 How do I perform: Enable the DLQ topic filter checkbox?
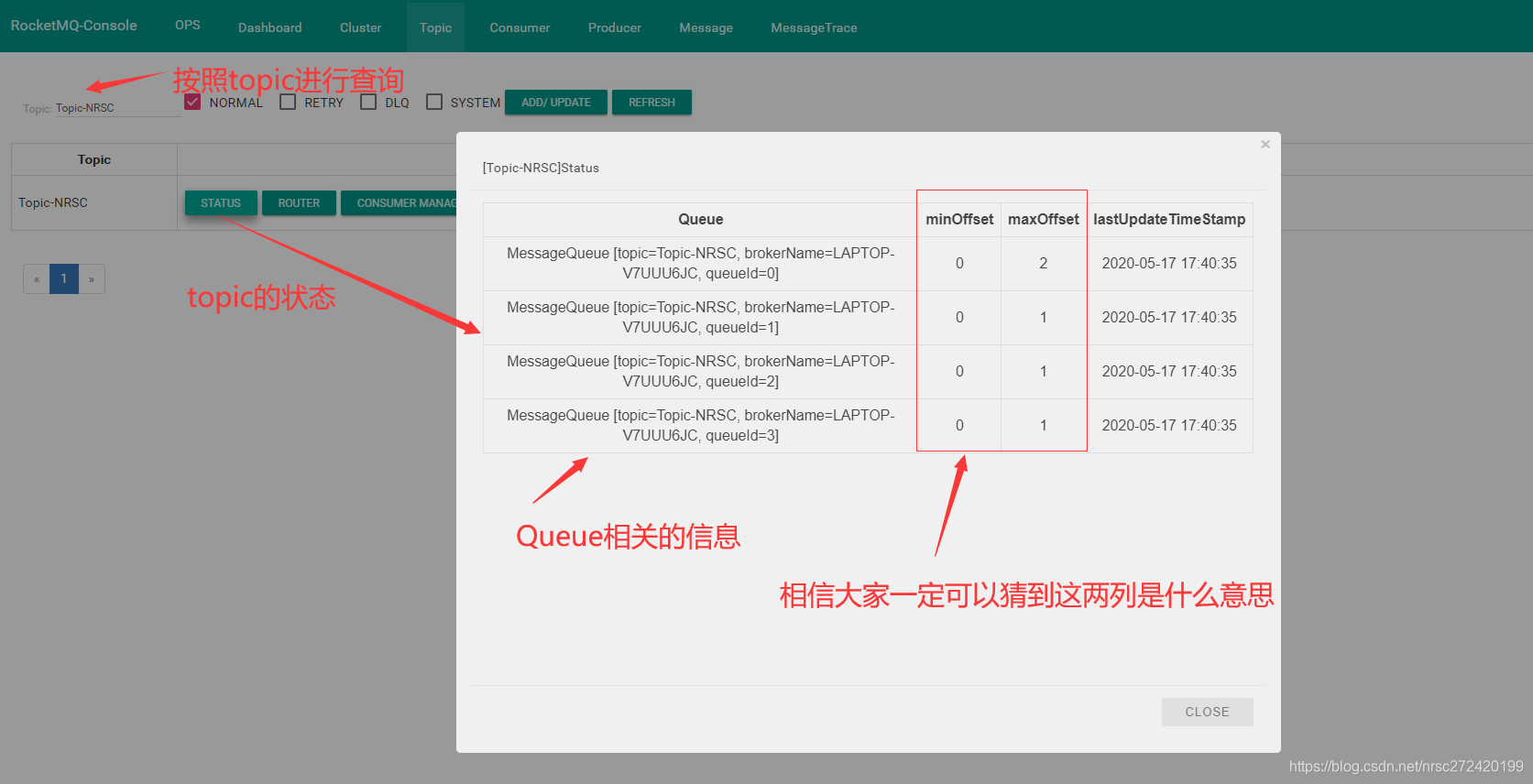368,102
